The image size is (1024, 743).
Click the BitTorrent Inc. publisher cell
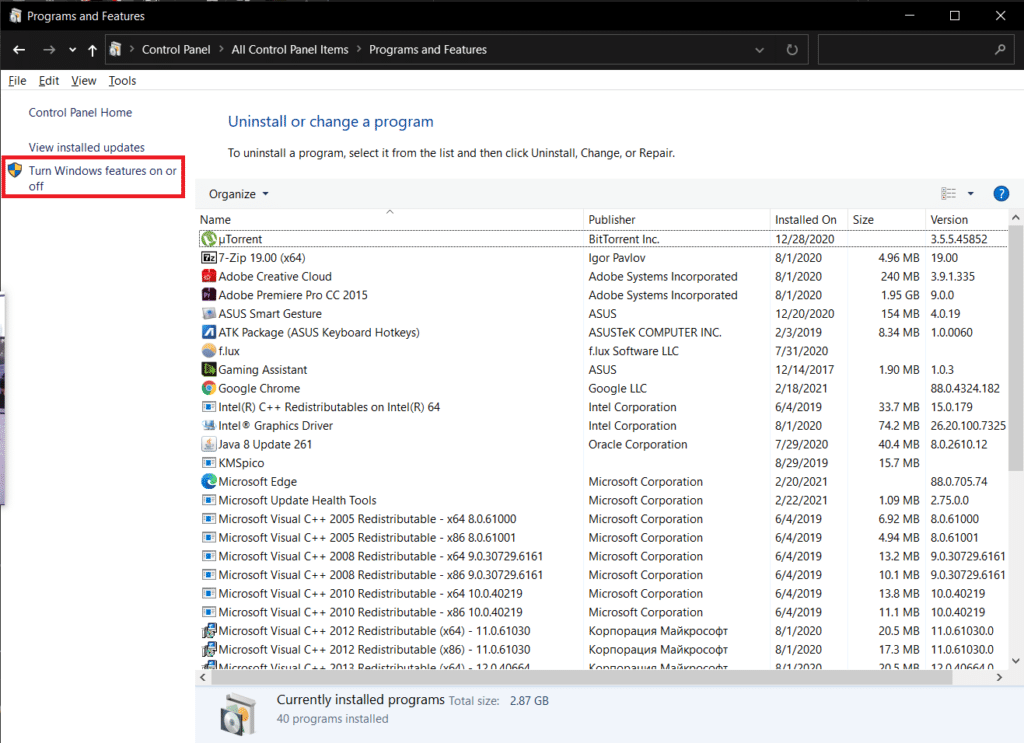point(624,239)
